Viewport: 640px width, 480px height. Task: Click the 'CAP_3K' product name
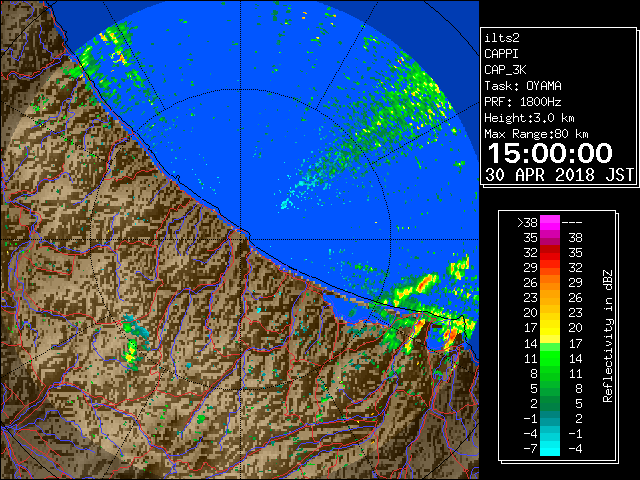[x=505, y=70]
